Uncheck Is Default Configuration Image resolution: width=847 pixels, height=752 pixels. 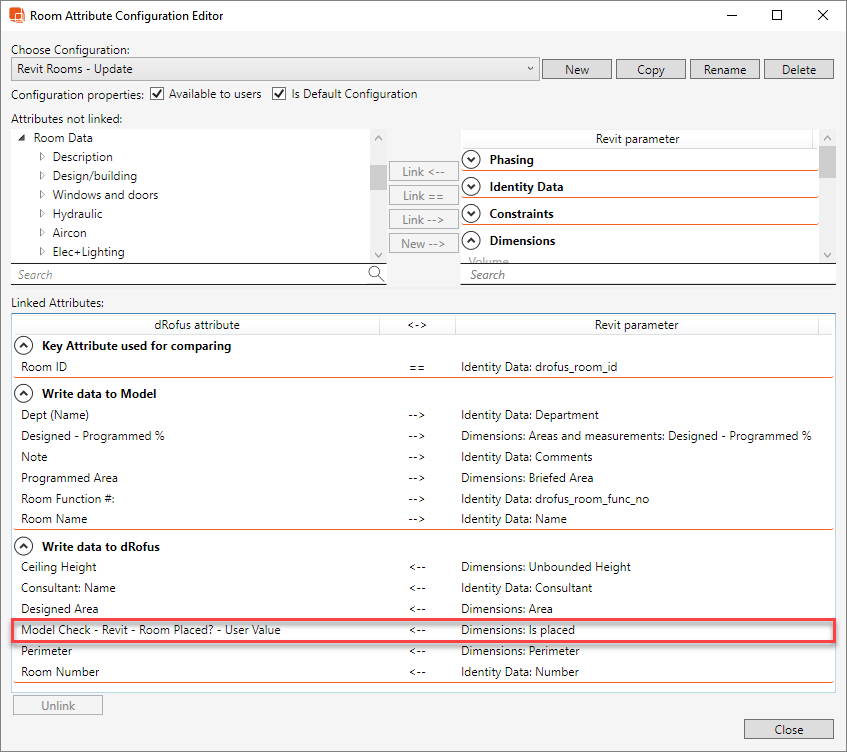(278, 93)
